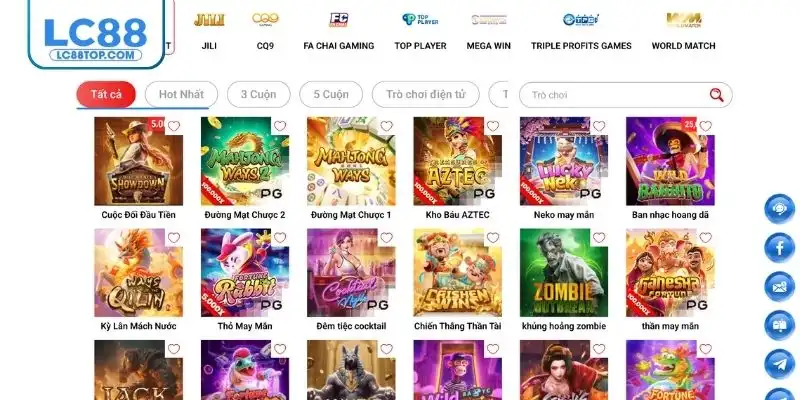Select the FA CHAI GAMING provider logo
Image resolution: width=800 pixels, height=400 pixels.
click(338, 20)
